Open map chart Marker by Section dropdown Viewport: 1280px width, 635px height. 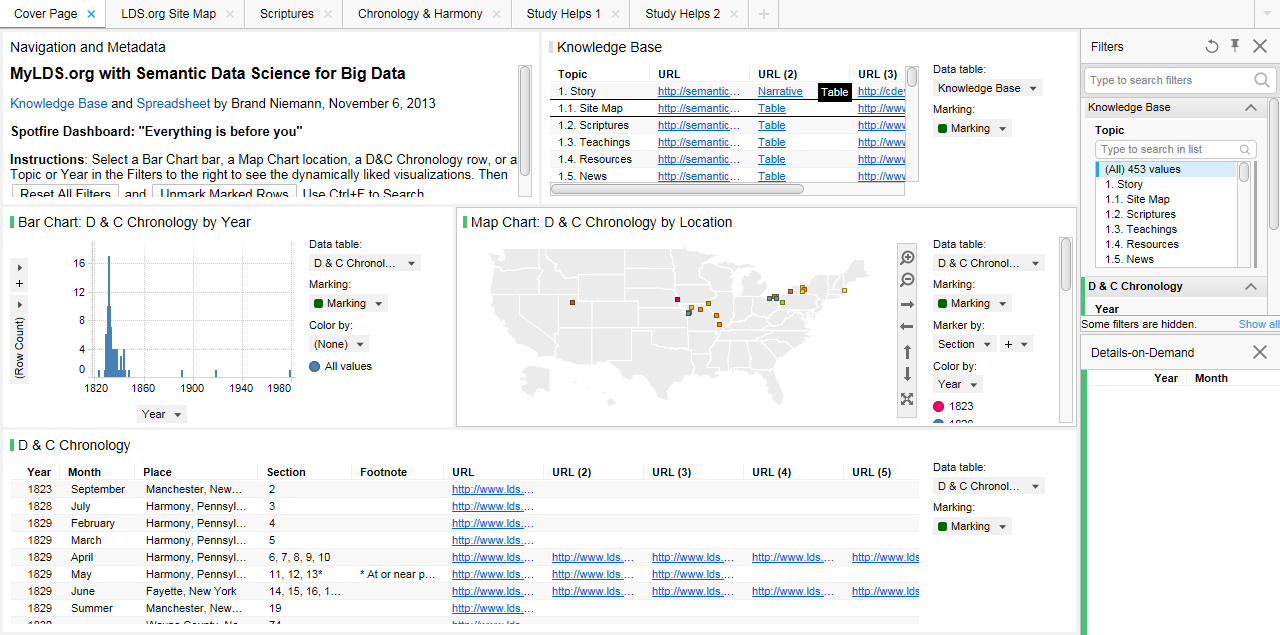click(965, 344)
